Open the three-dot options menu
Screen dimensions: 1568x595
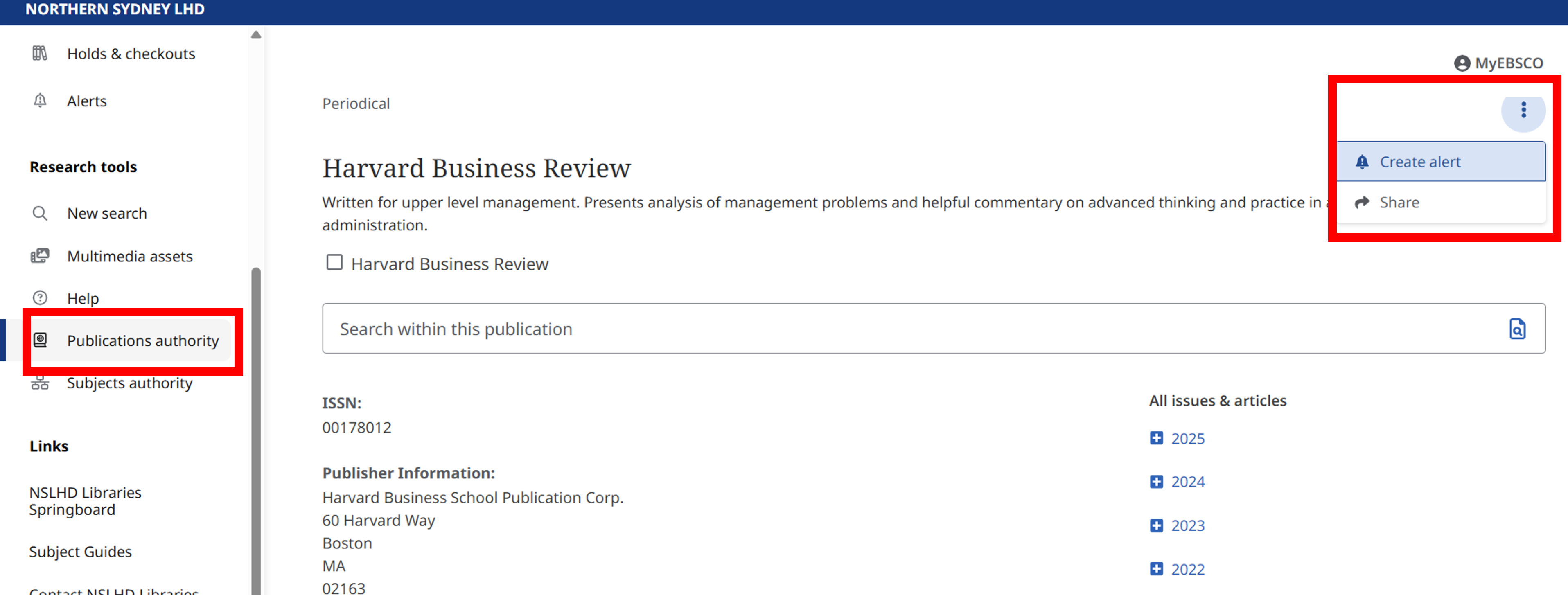click(1524, 110)
